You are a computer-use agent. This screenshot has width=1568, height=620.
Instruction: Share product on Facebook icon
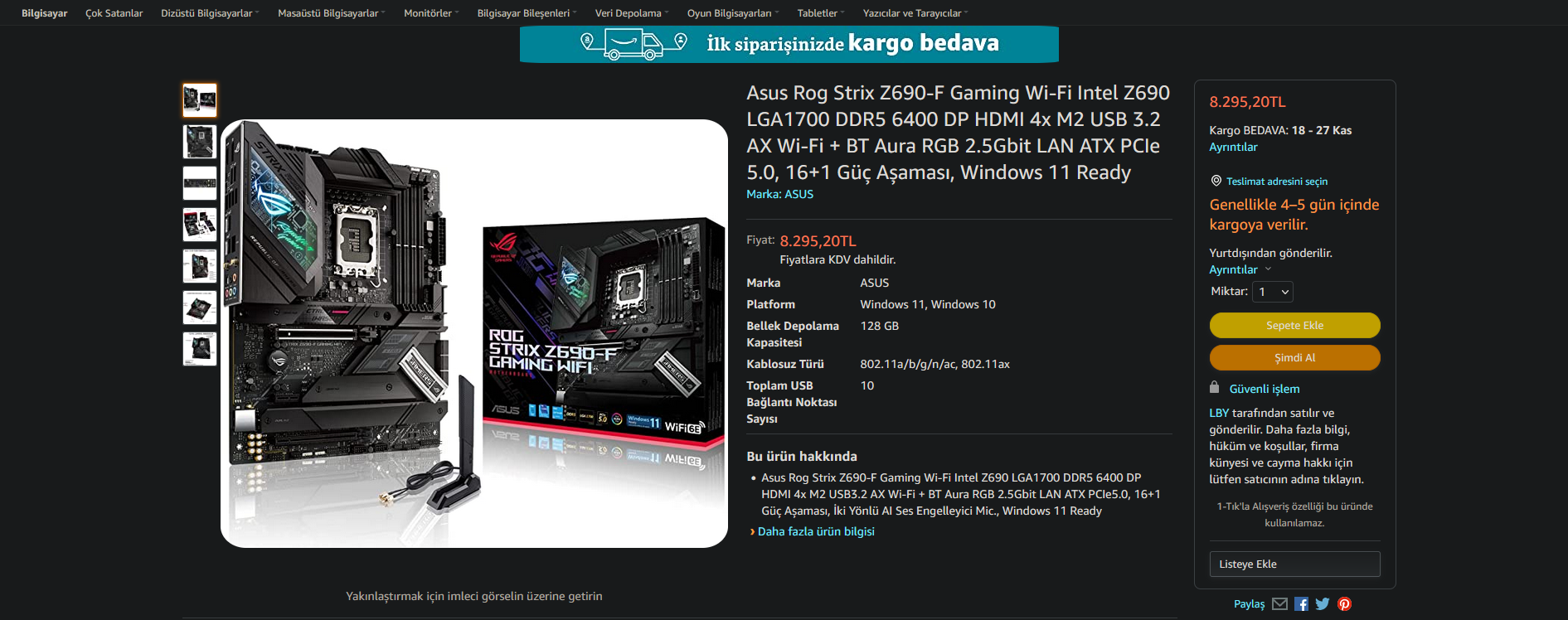point(1301,604)
